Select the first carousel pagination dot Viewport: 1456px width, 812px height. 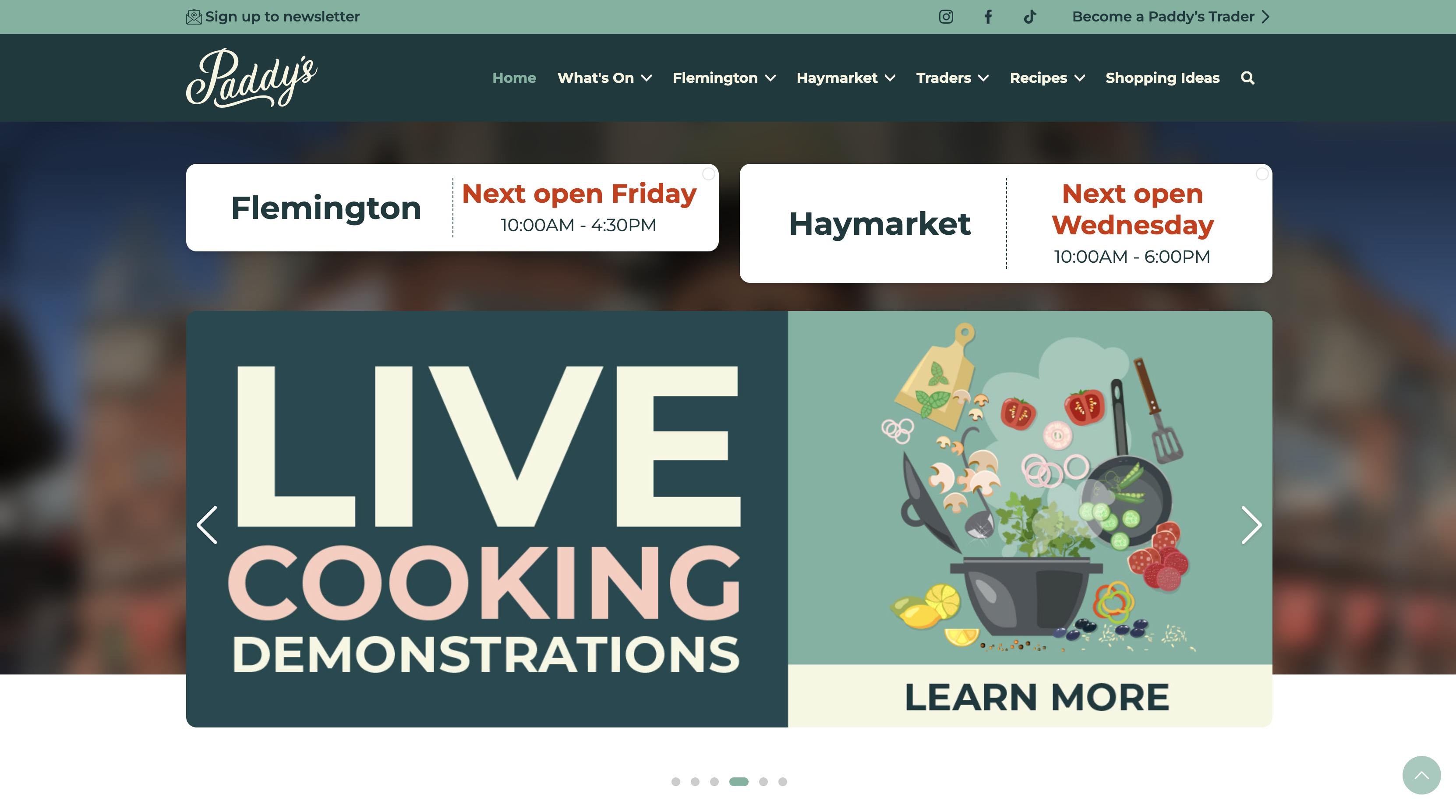pos(675,781)
